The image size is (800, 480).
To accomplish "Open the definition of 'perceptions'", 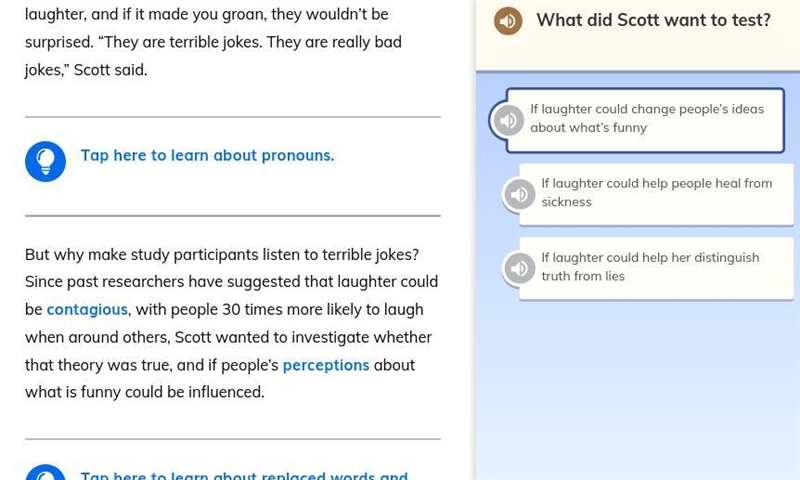I will (x=326, y=365).
